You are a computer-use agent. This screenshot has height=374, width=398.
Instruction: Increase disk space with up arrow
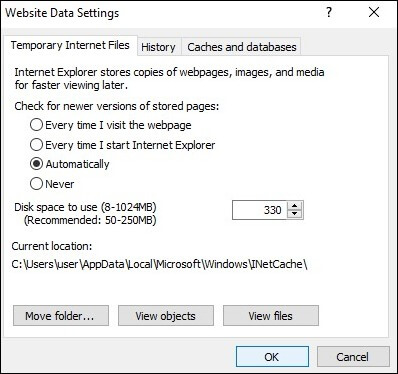(294, 206)
